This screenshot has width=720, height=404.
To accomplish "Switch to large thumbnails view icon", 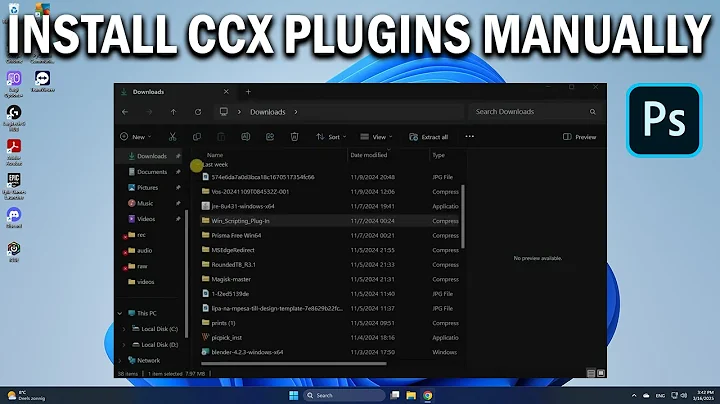I will [x=601, y=373].
